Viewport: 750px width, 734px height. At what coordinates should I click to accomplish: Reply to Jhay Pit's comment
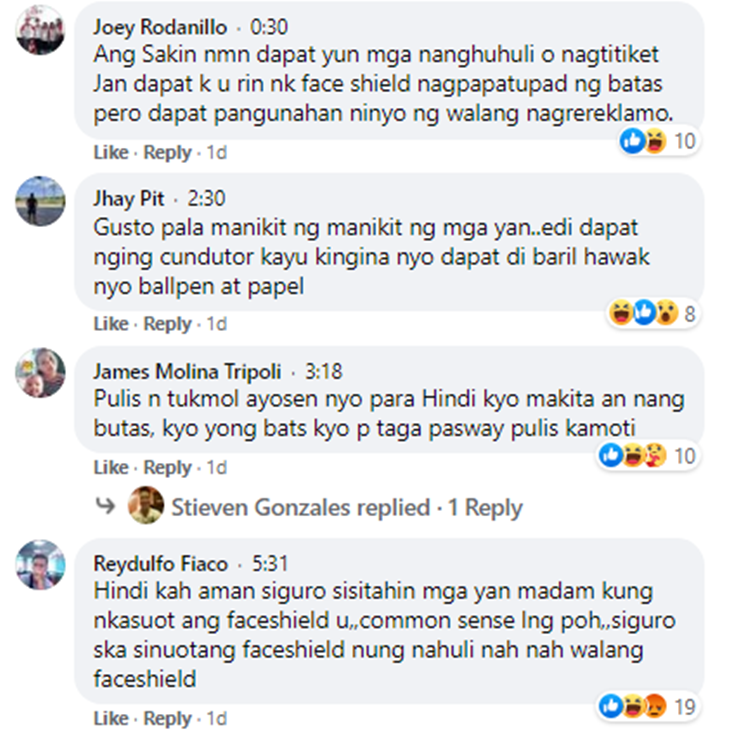tap(167, 324)
